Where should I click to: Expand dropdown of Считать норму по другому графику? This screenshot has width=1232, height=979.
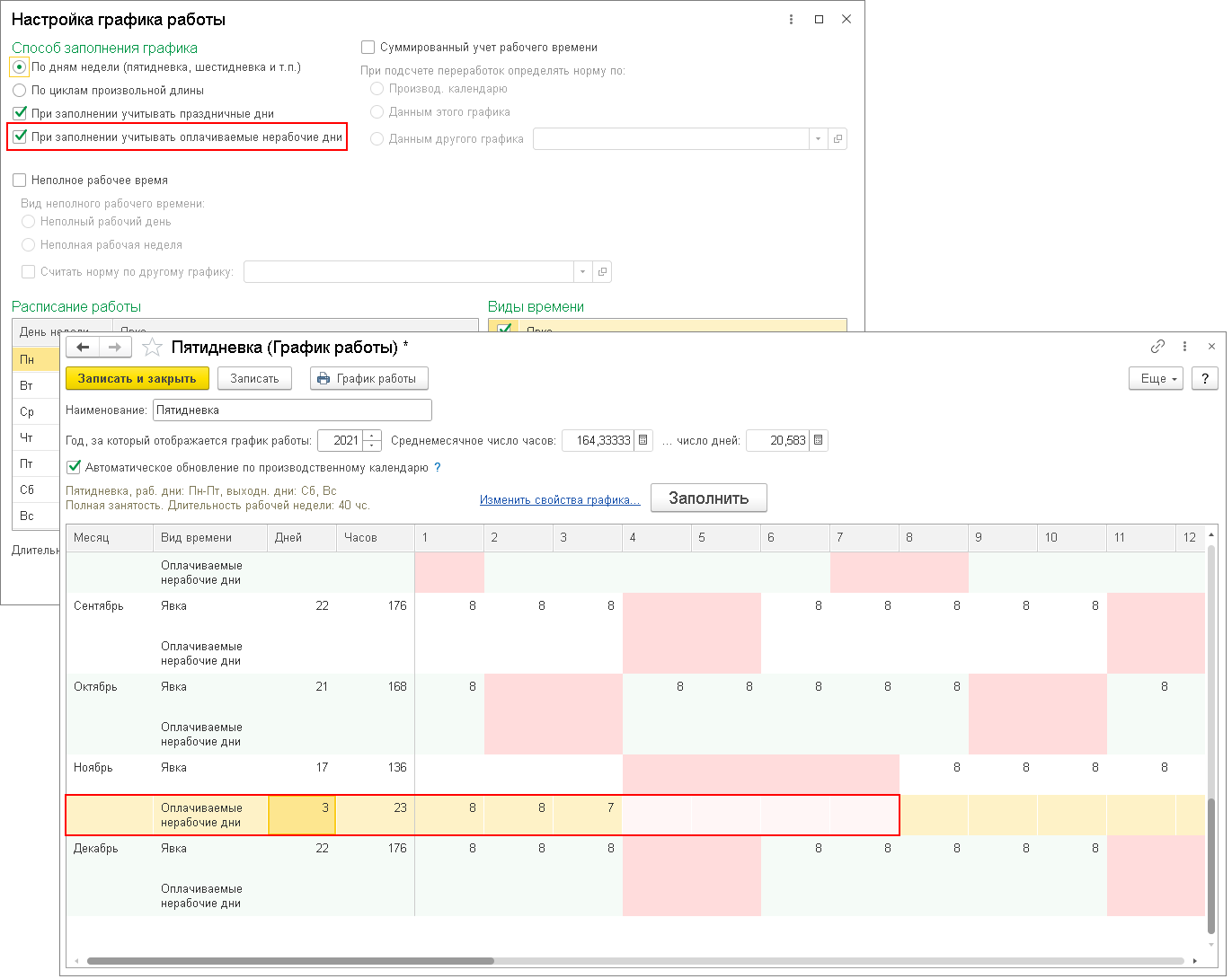582,272
